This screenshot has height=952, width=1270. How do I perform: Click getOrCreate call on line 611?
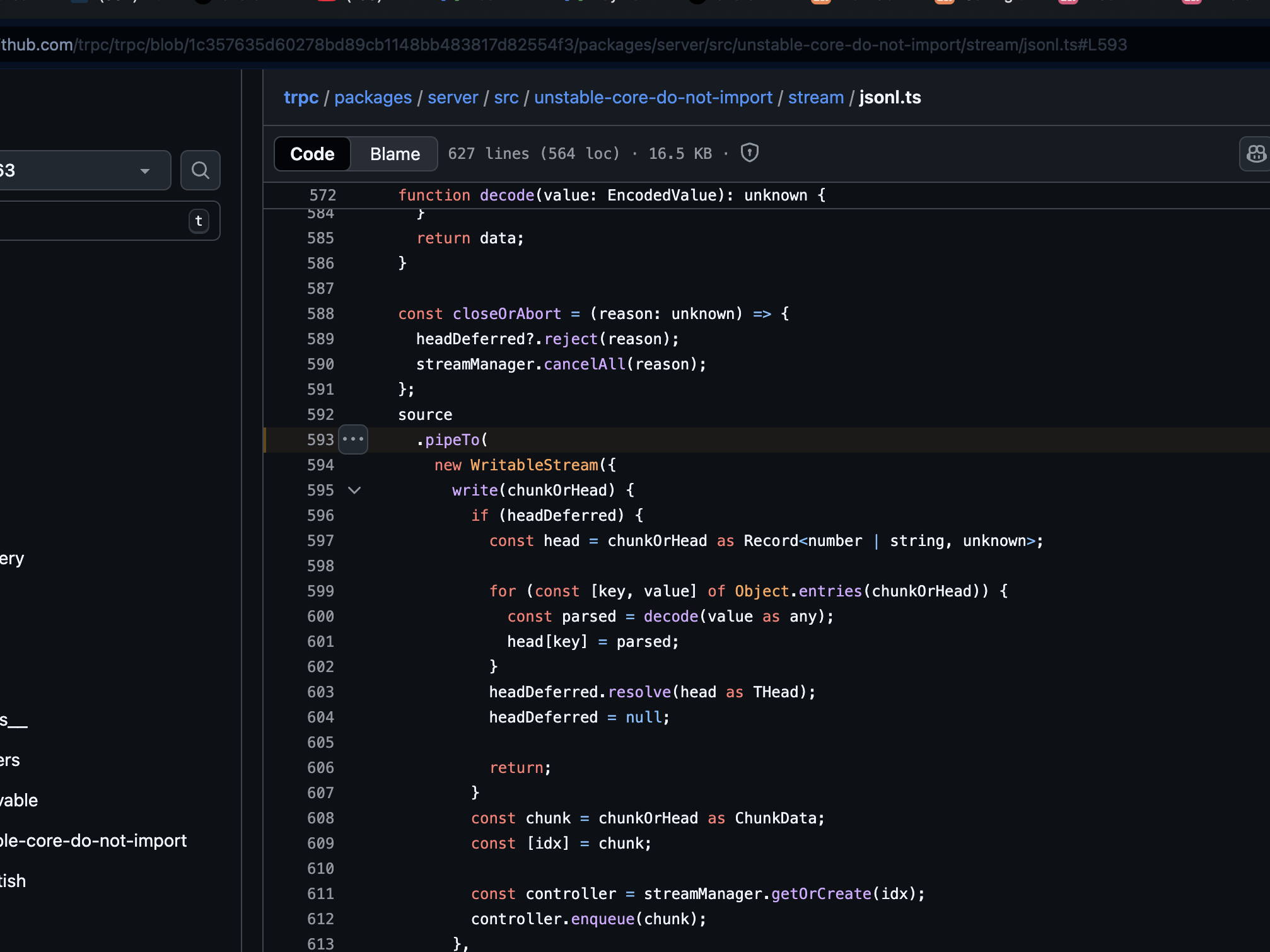pos(821,893)
